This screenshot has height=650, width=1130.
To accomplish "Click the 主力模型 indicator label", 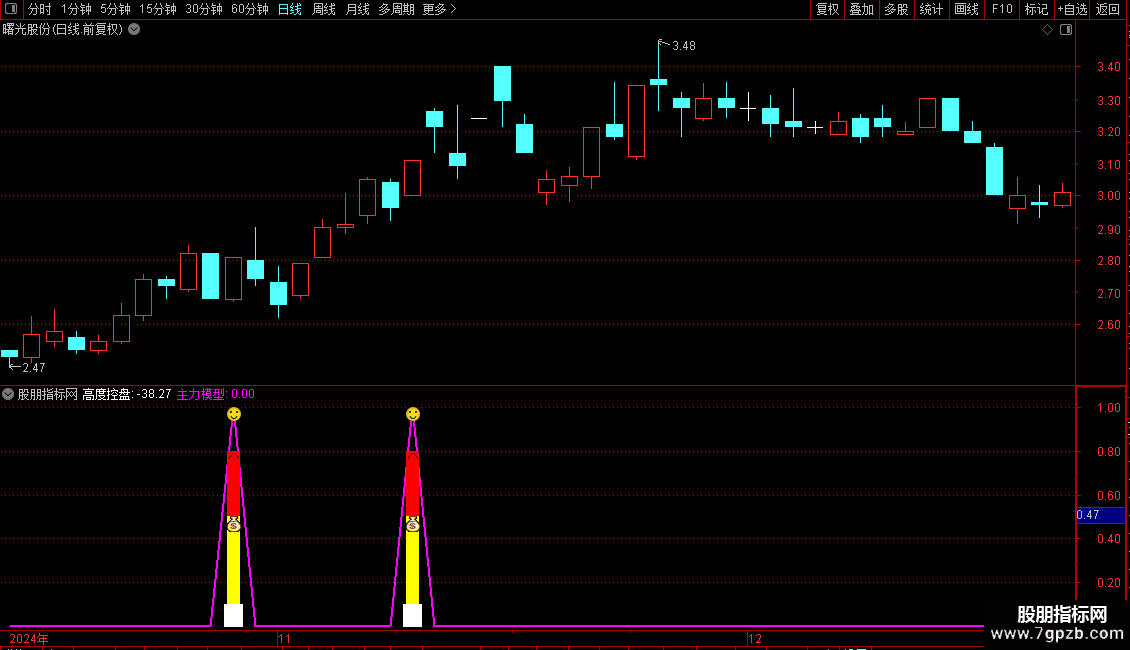I will [202, 394].
